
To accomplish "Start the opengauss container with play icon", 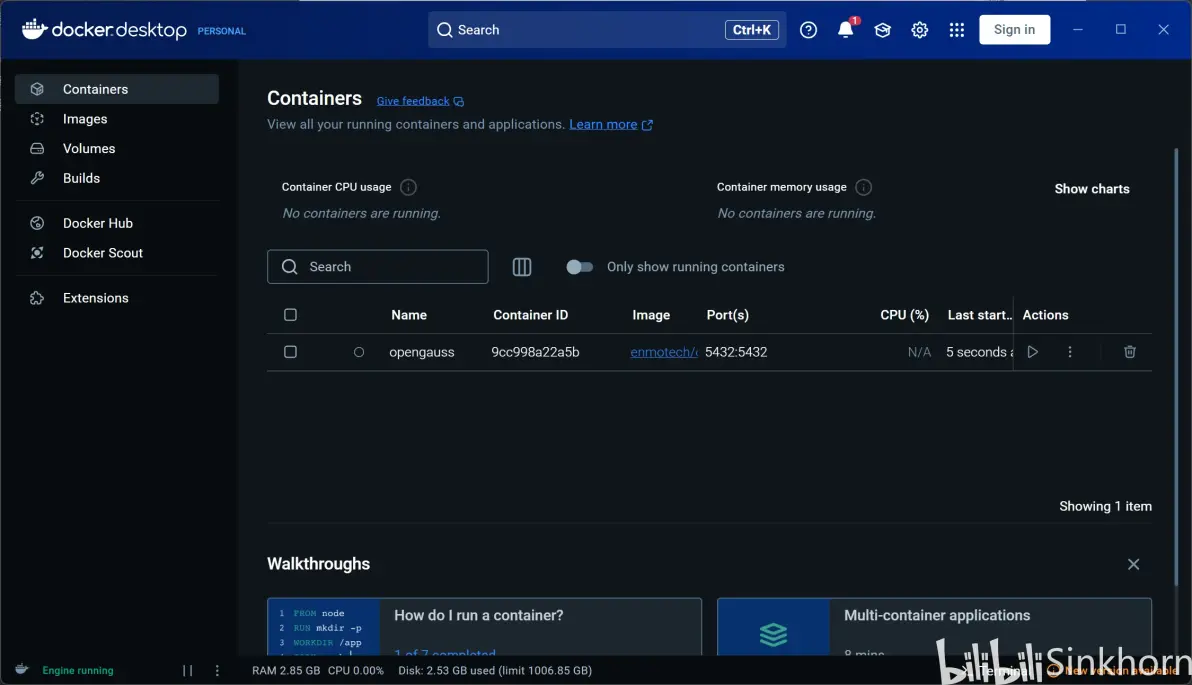I will [x=1032, y=352].
